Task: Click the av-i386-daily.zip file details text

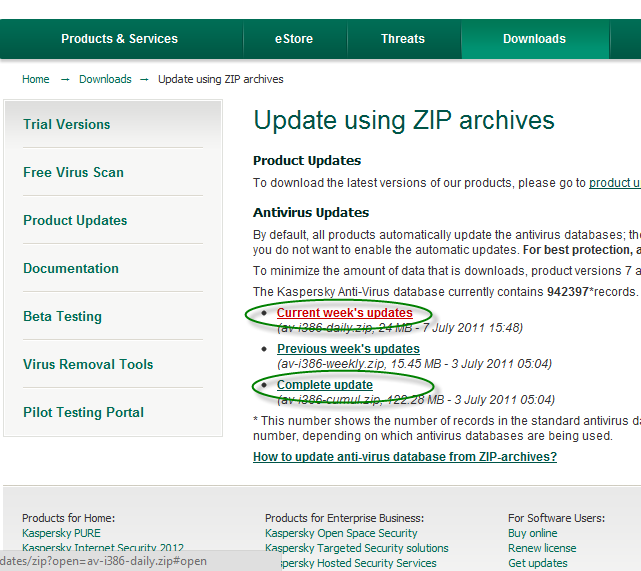Action: pos(400,328)
